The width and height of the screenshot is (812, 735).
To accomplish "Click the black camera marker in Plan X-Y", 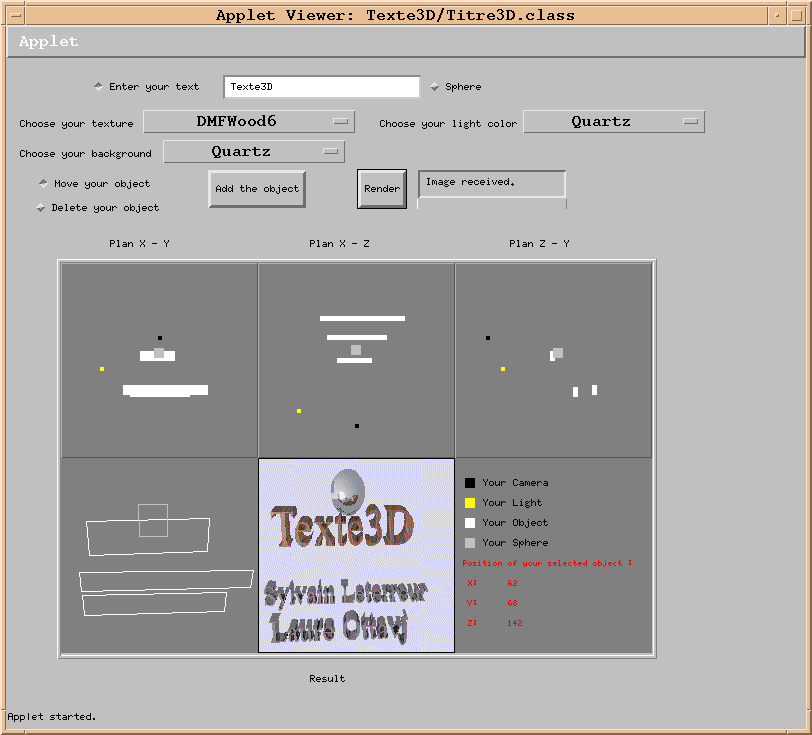I will (x=160, y=338).
